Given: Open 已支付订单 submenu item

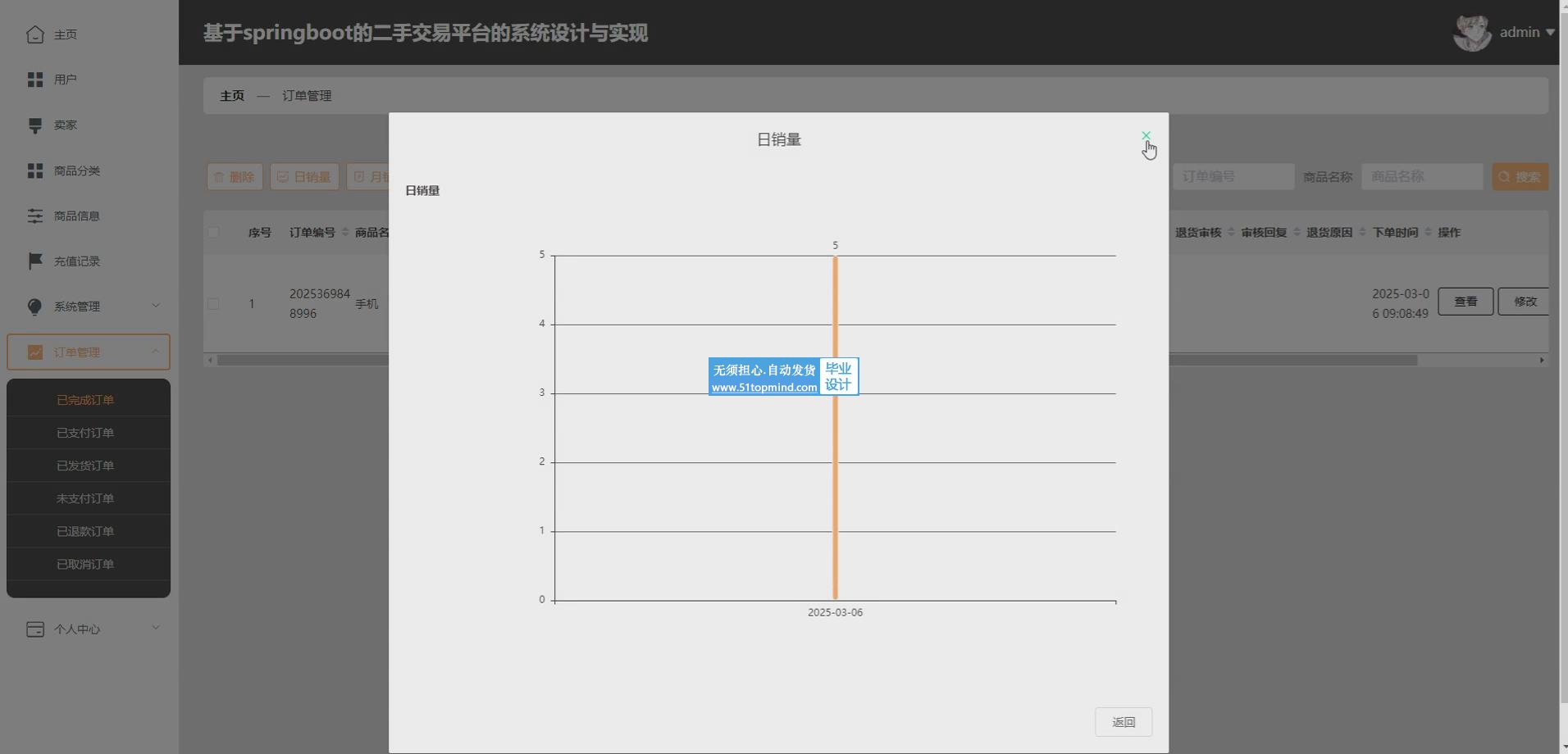Looking at the screenshot, I should coord(85,433).
